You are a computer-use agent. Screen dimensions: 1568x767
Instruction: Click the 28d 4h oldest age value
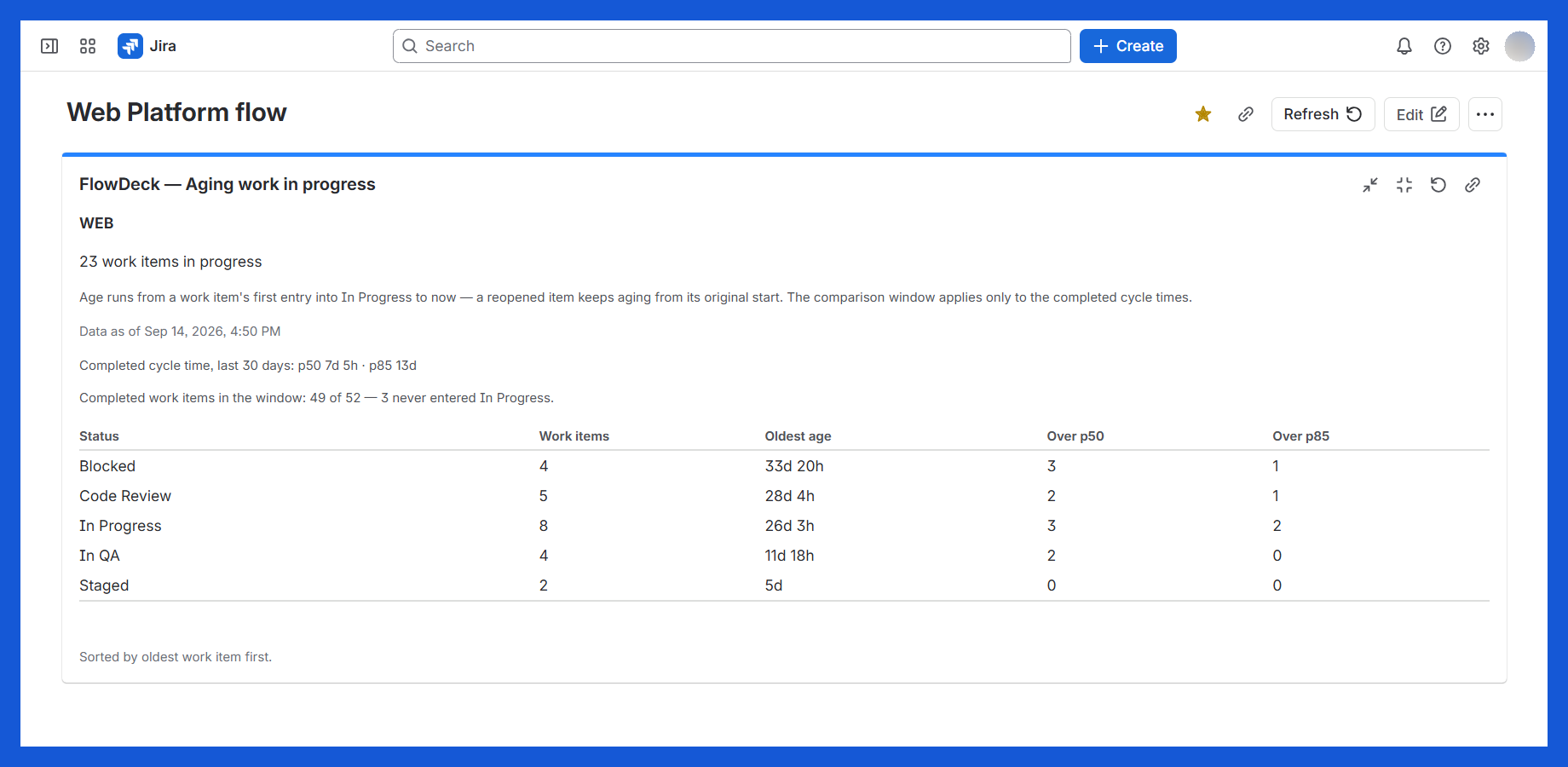(x=790, y=496)
